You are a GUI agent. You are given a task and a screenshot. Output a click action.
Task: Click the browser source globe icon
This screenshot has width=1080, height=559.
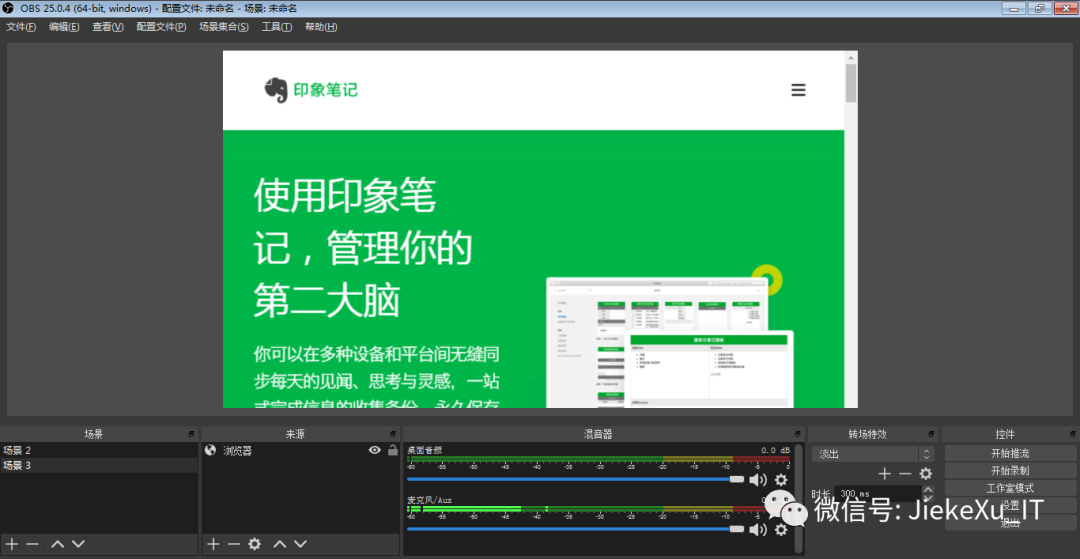(x=211, y=450)
